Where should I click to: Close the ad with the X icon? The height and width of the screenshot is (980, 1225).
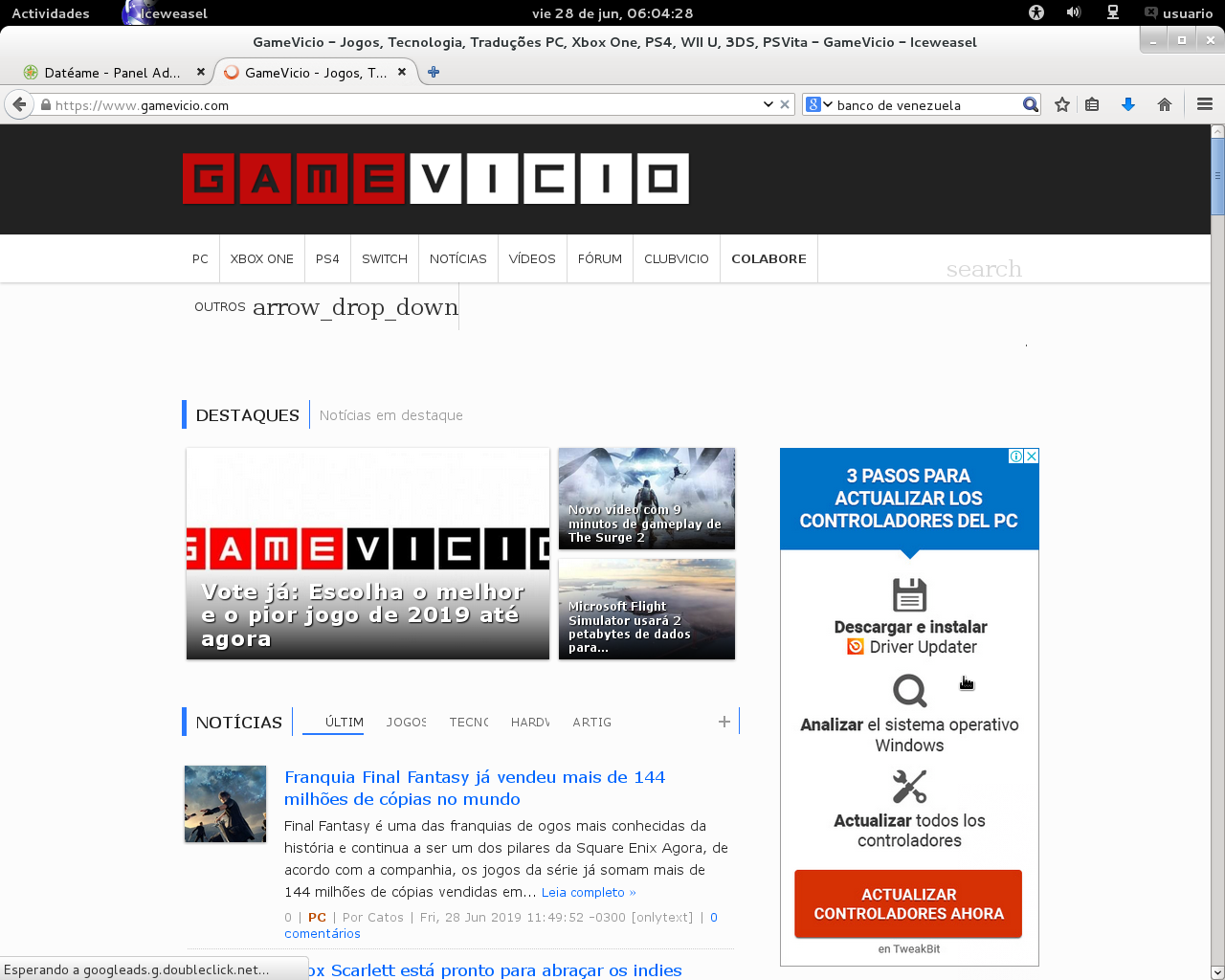[1032, 456]
